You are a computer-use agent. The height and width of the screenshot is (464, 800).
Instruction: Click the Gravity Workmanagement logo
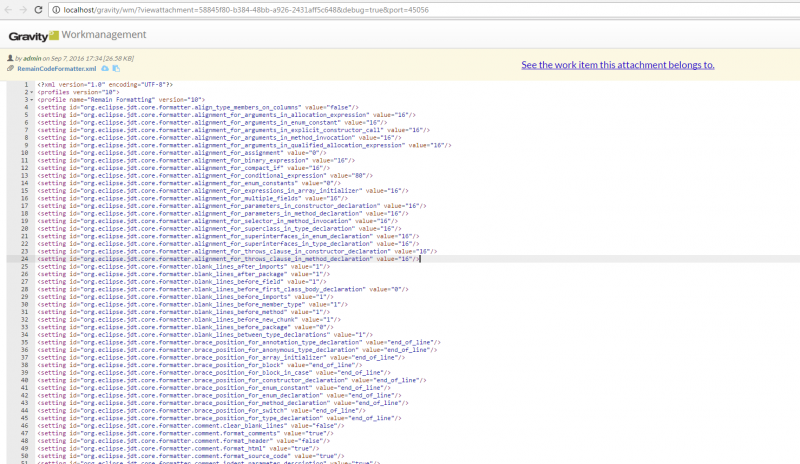[77, 35]
